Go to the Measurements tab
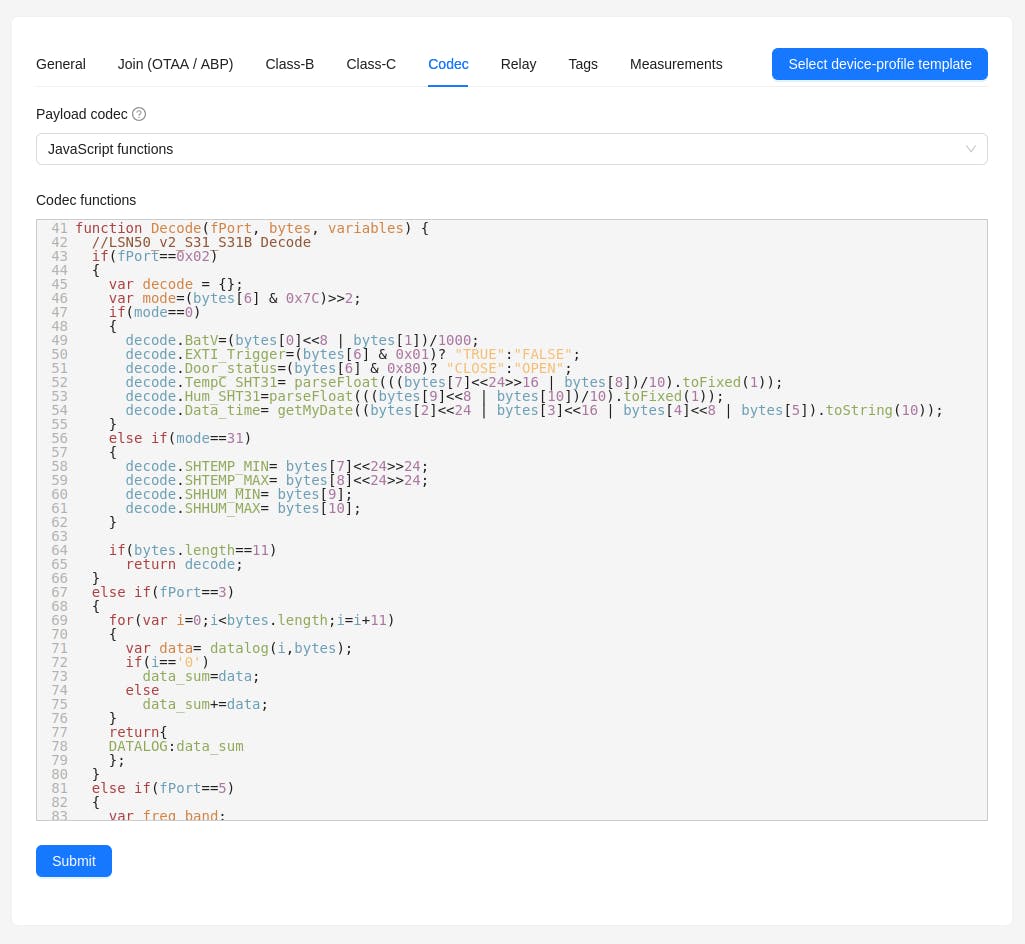 [x=676, y=64]
